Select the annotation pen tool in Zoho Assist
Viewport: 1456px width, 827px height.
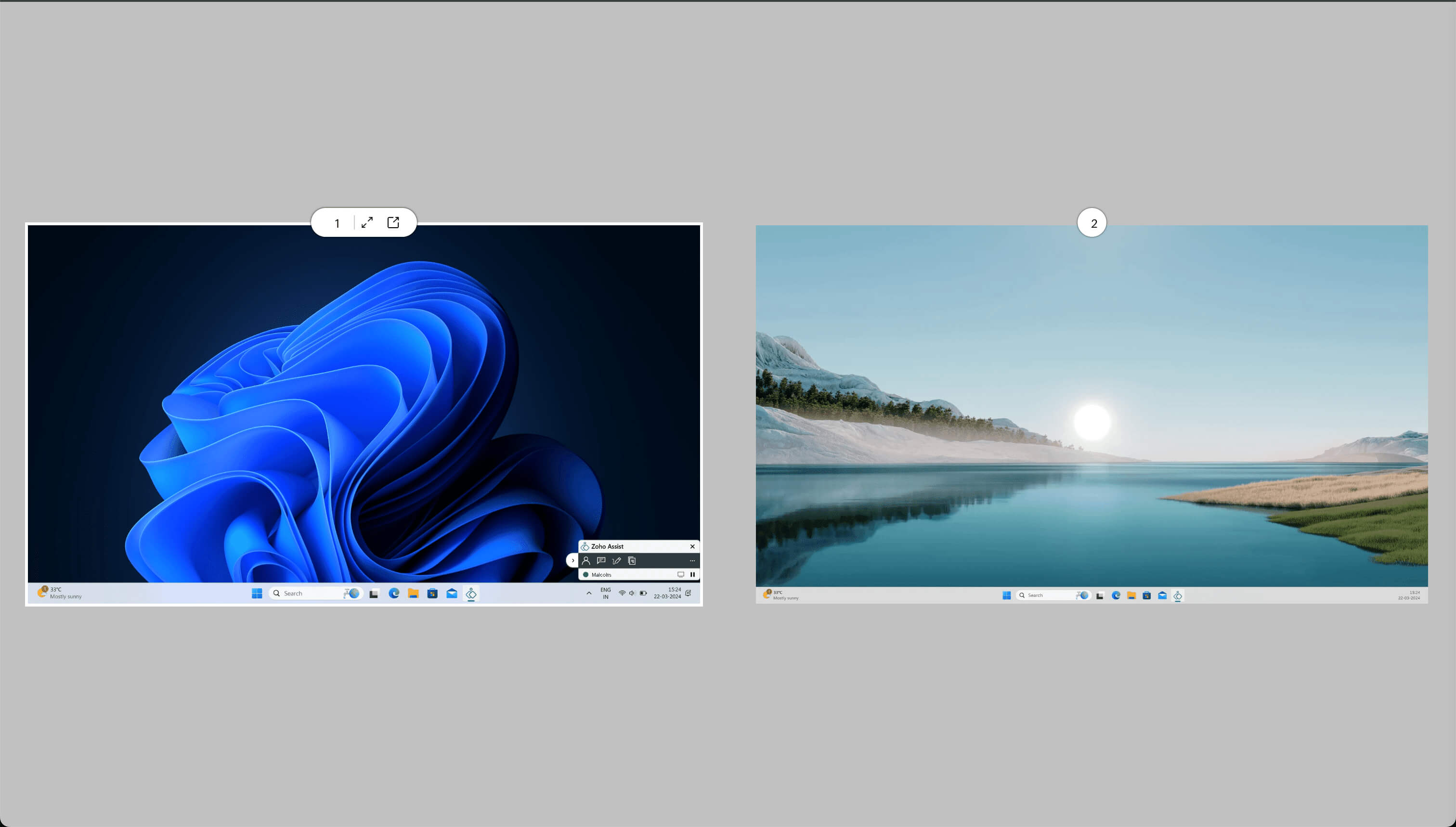(616, 561)
